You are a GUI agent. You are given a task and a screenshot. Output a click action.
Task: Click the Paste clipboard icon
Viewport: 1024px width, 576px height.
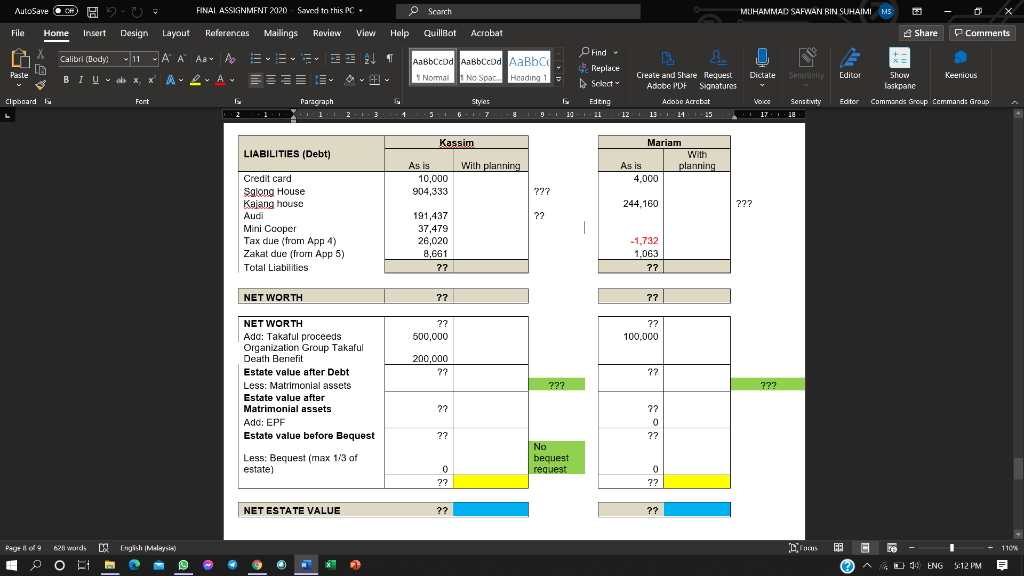coord(19,59)
